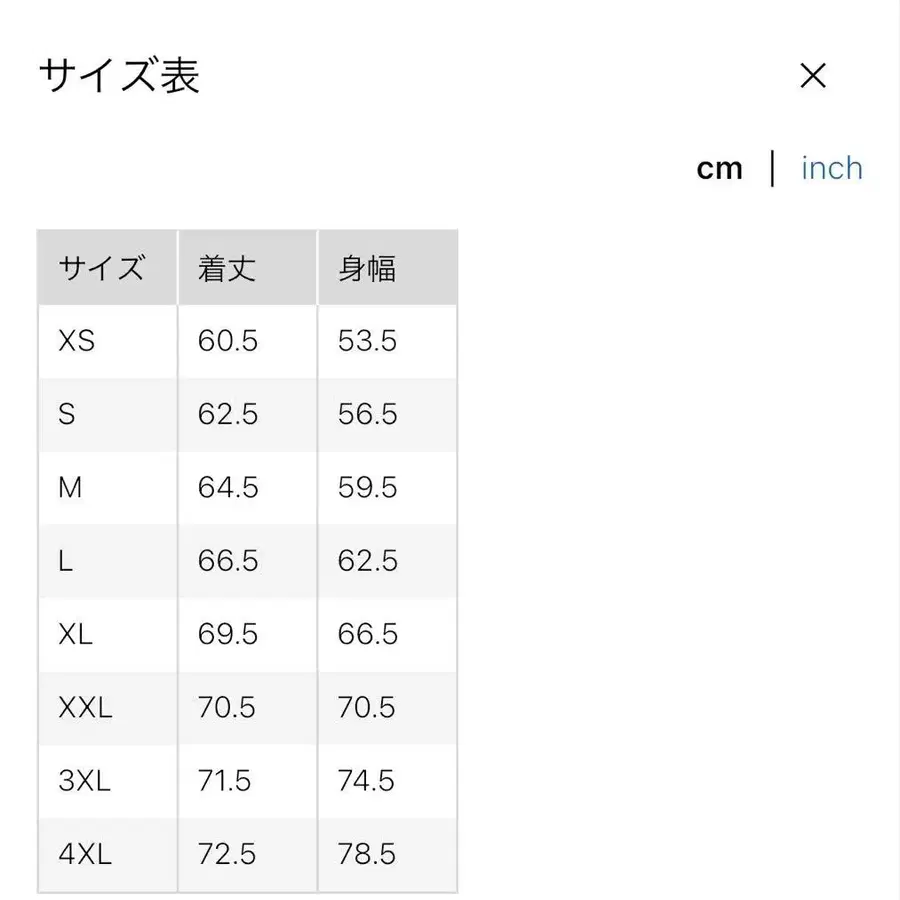Select the 4XL size row

(x=107, y=854)
